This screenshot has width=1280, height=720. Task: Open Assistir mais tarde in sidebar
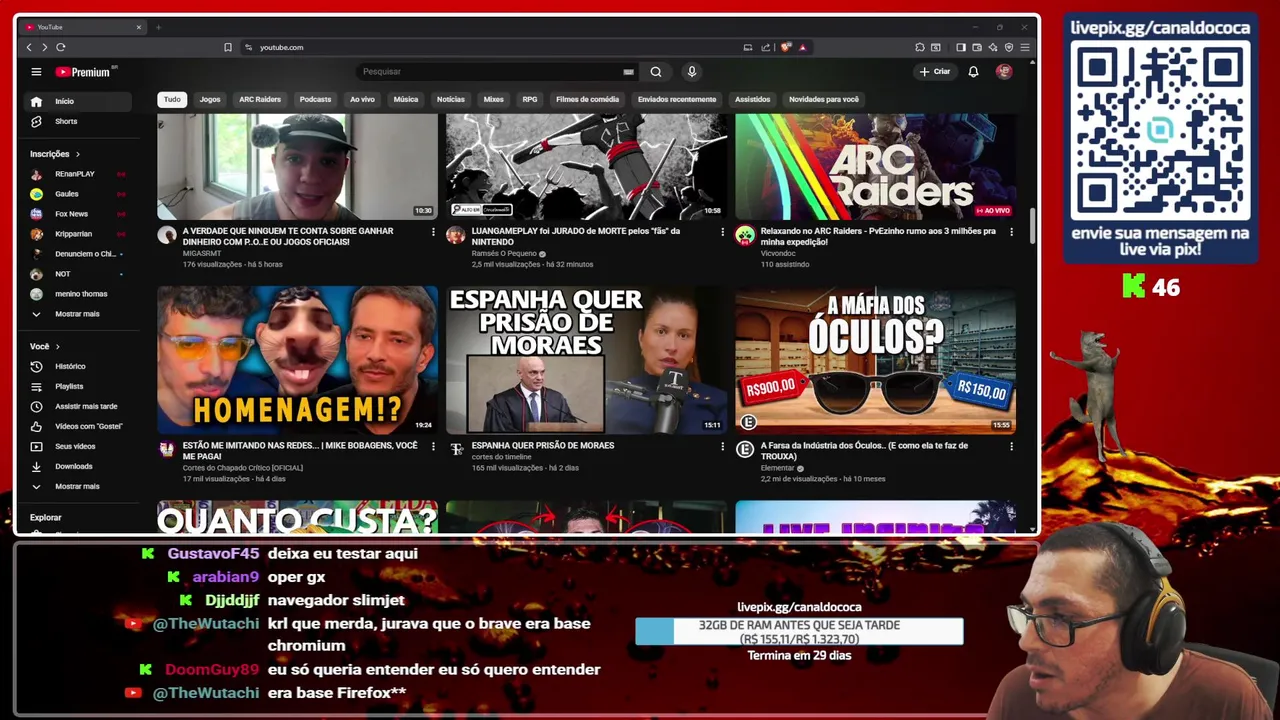click(x=77, y=406)
